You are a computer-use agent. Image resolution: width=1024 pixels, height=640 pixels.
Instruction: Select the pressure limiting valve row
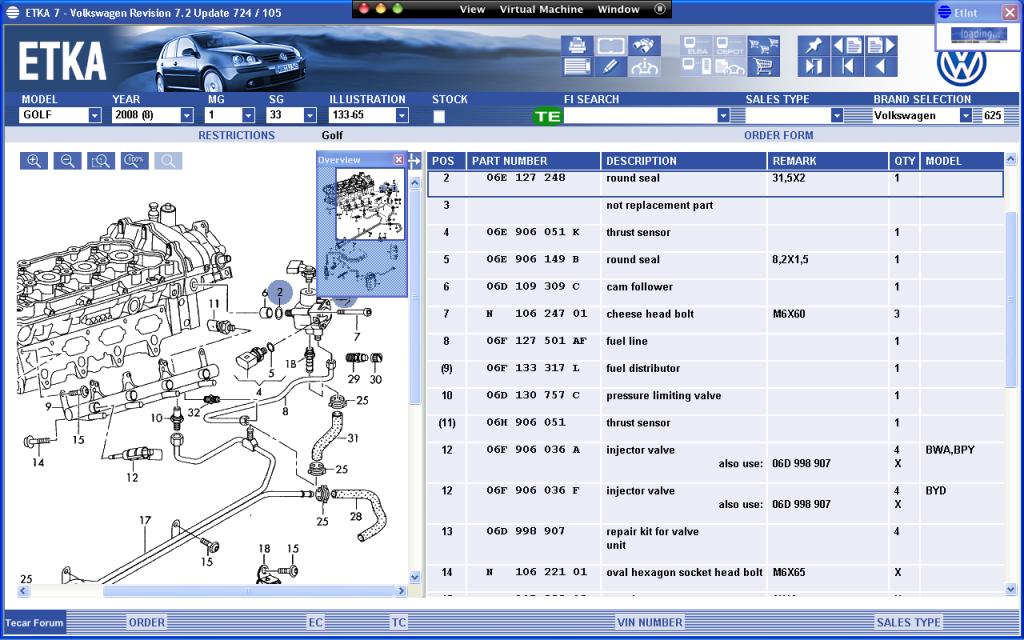[x=715, y=396]
